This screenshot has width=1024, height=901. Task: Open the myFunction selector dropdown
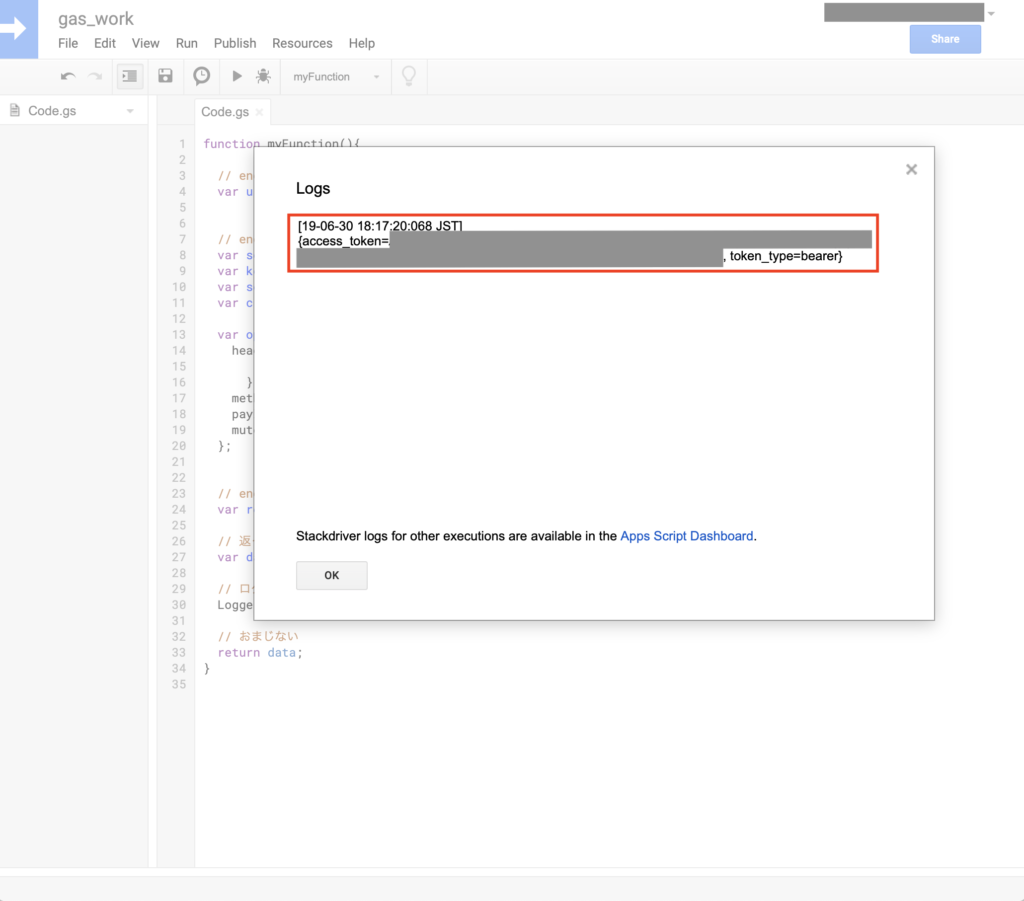tap(336, 77)
